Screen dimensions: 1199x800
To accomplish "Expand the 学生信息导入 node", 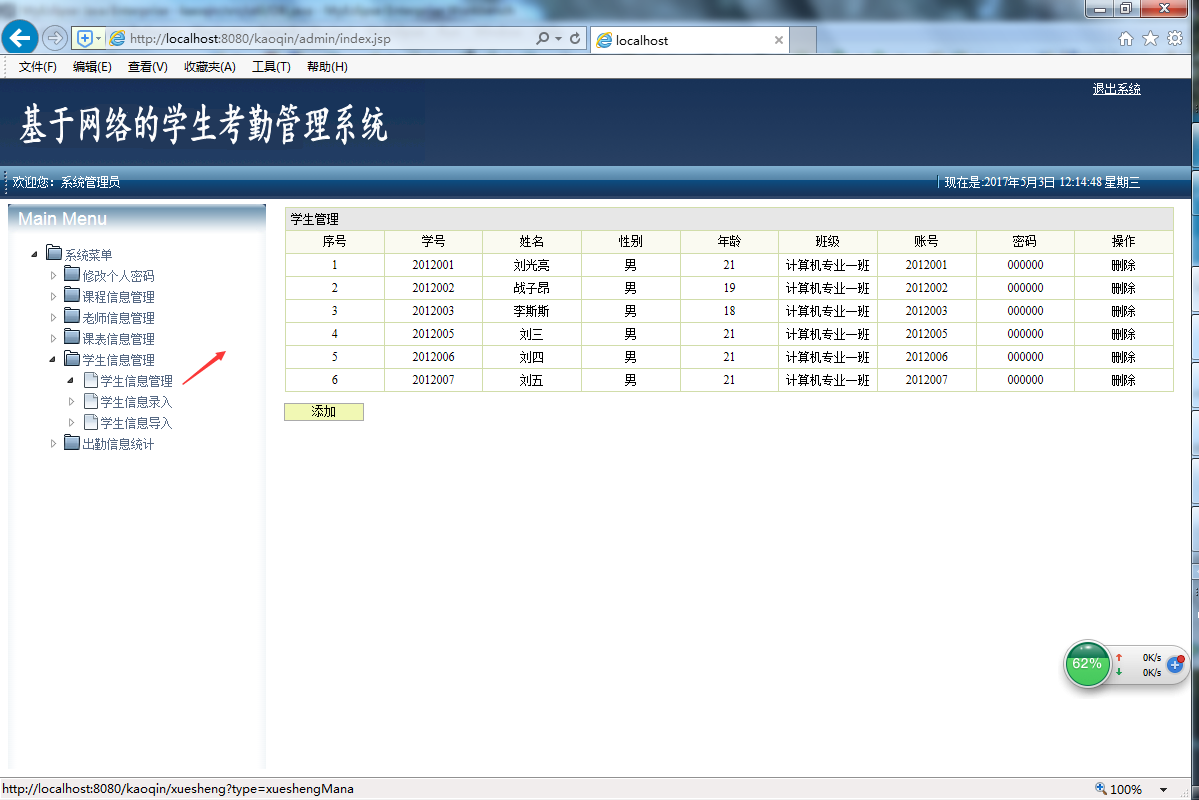I will (71, 422).
